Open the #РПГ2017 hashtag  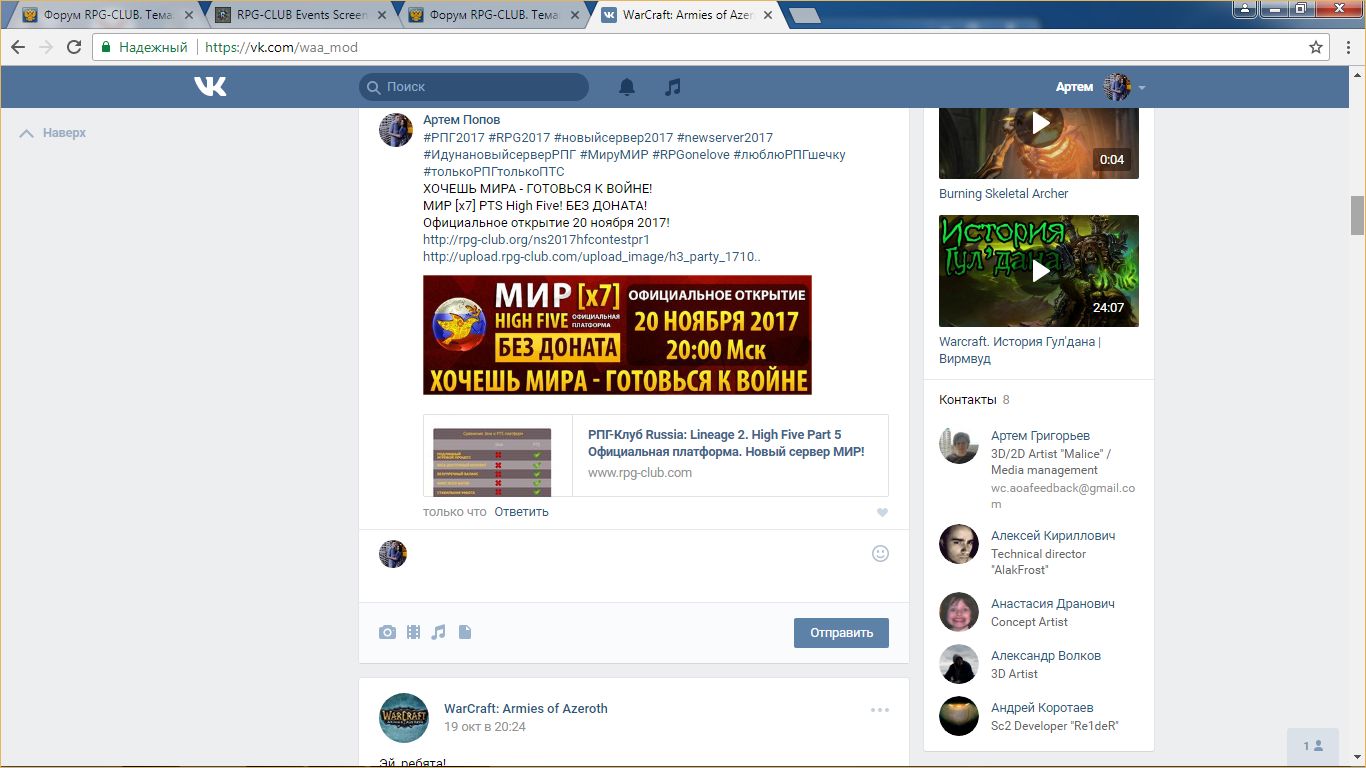pyautogui.click(x=454, y=138)
